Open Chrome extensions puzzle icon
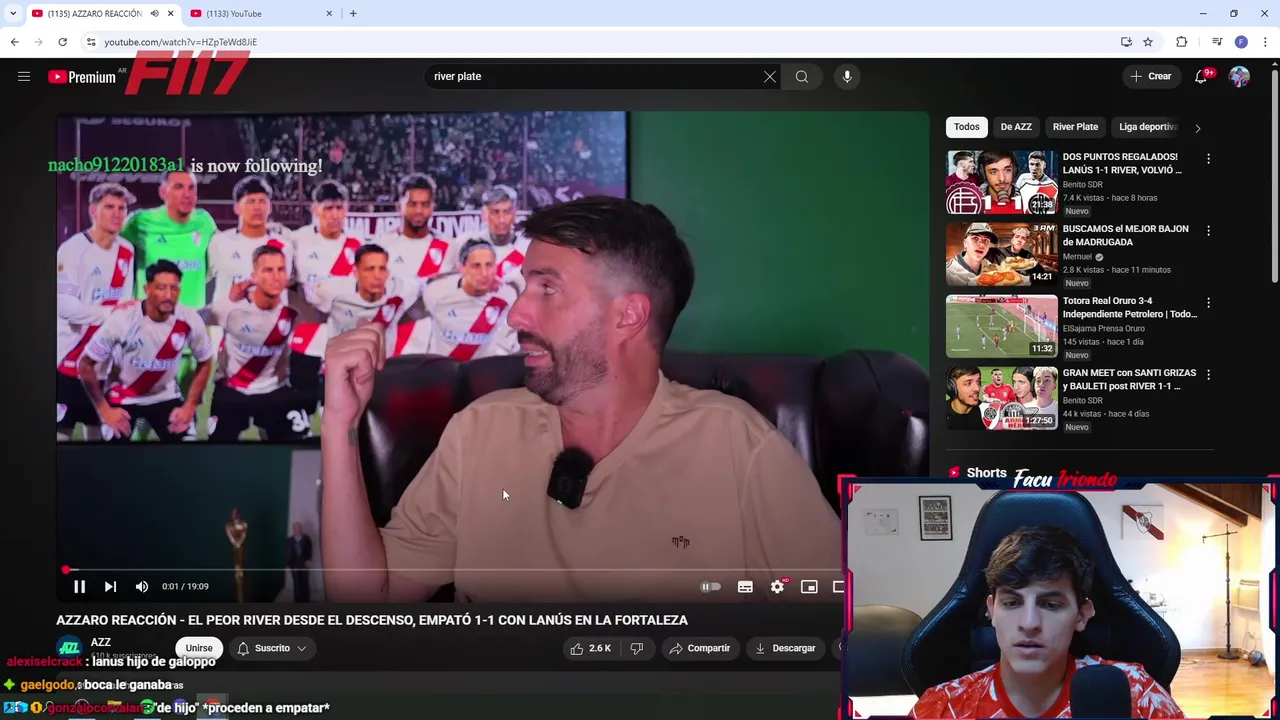Image resolution: width=1280 pixels, height=720 pixels. click(x=1182, y=42)
